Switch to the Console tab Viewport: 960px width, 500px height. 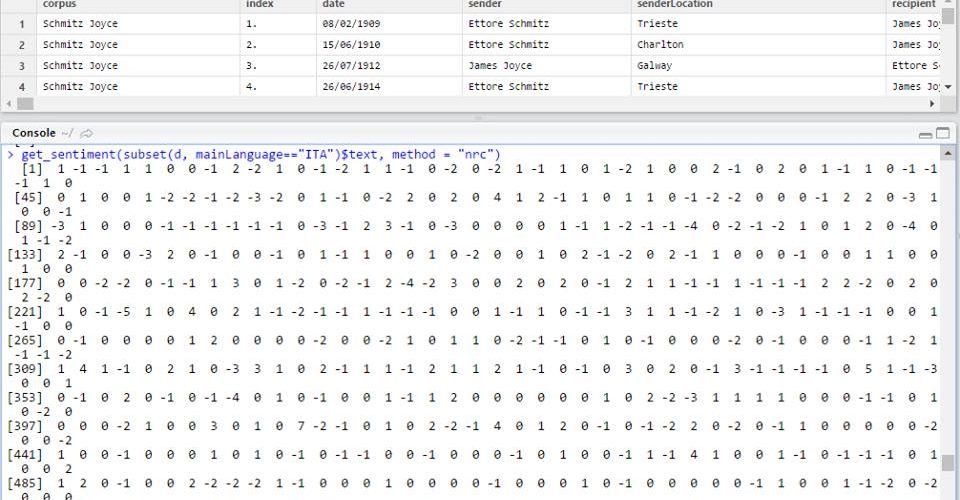tap(33, 133)
